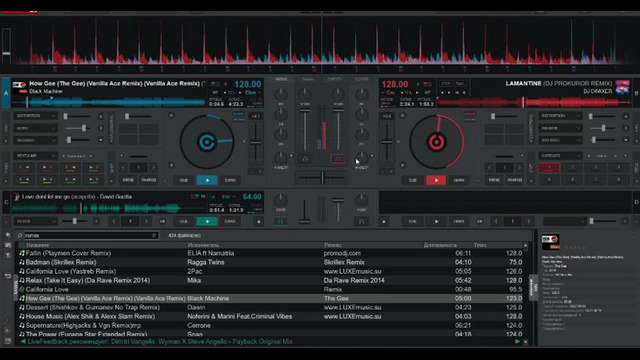Click the play button on empty deck D

click(436, 221)
